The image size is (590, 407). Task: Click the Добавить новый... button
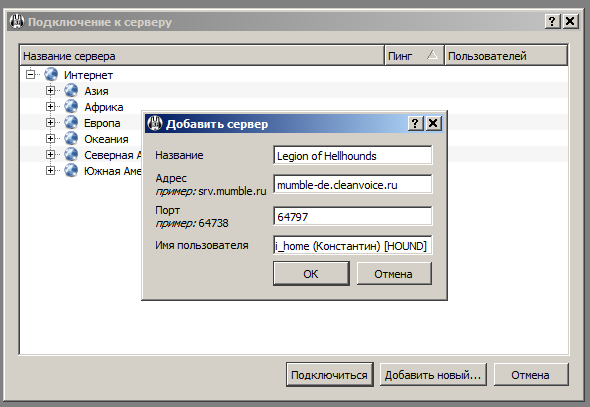coord(433,375)
